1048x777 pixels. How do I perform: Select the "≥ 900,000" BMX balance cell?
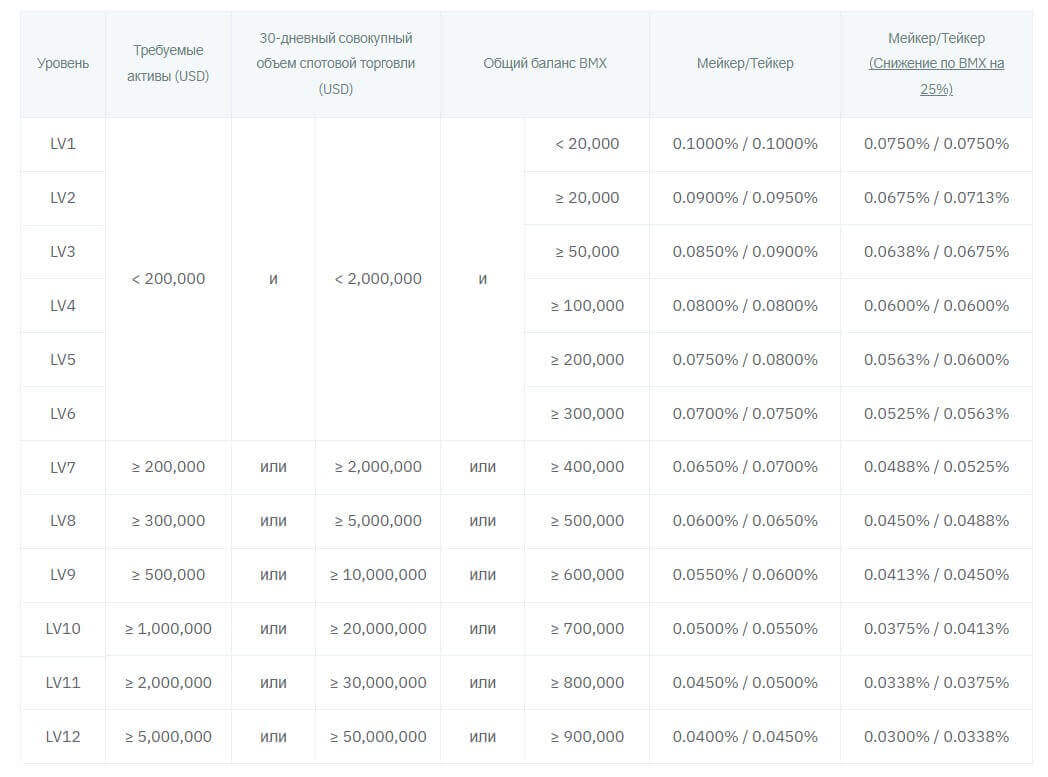click(x=587, y=737)
